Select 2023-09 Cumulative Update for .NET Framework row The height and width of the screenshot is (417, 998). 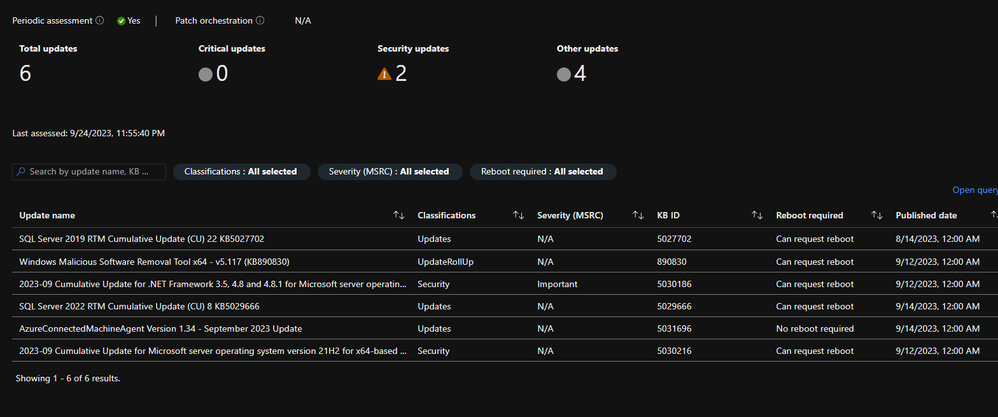tap(505, 284)
